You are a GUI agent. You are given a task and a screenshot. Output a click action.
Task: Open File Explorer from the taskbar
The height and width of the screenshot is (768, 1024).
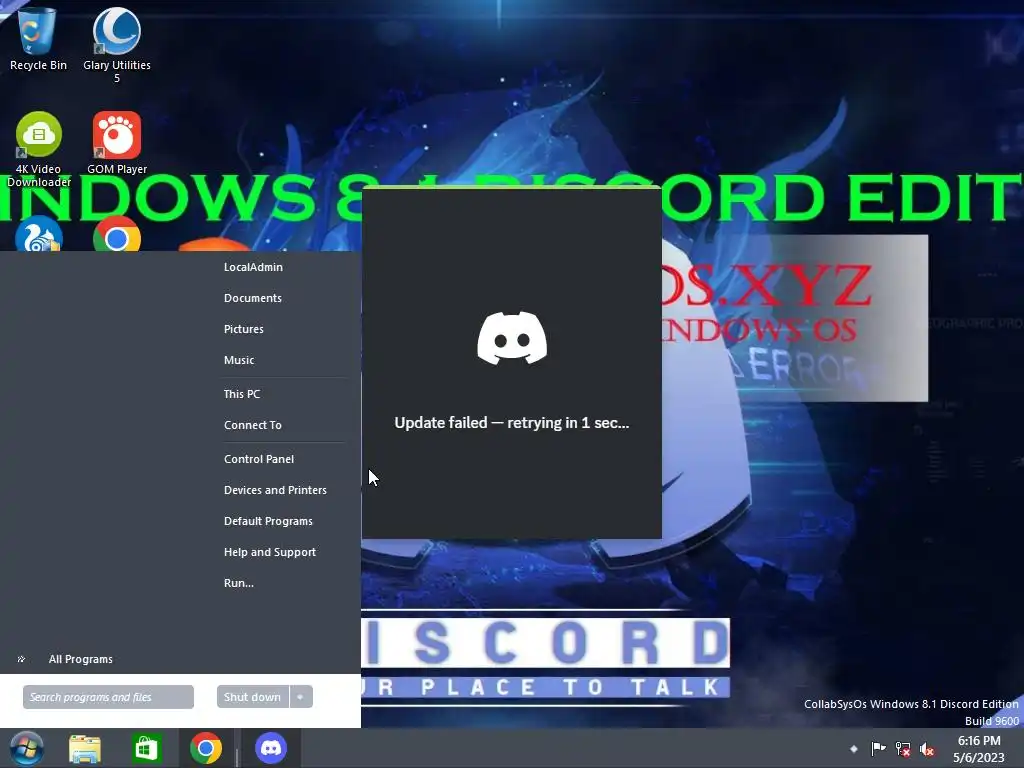[x=85, y=748]
